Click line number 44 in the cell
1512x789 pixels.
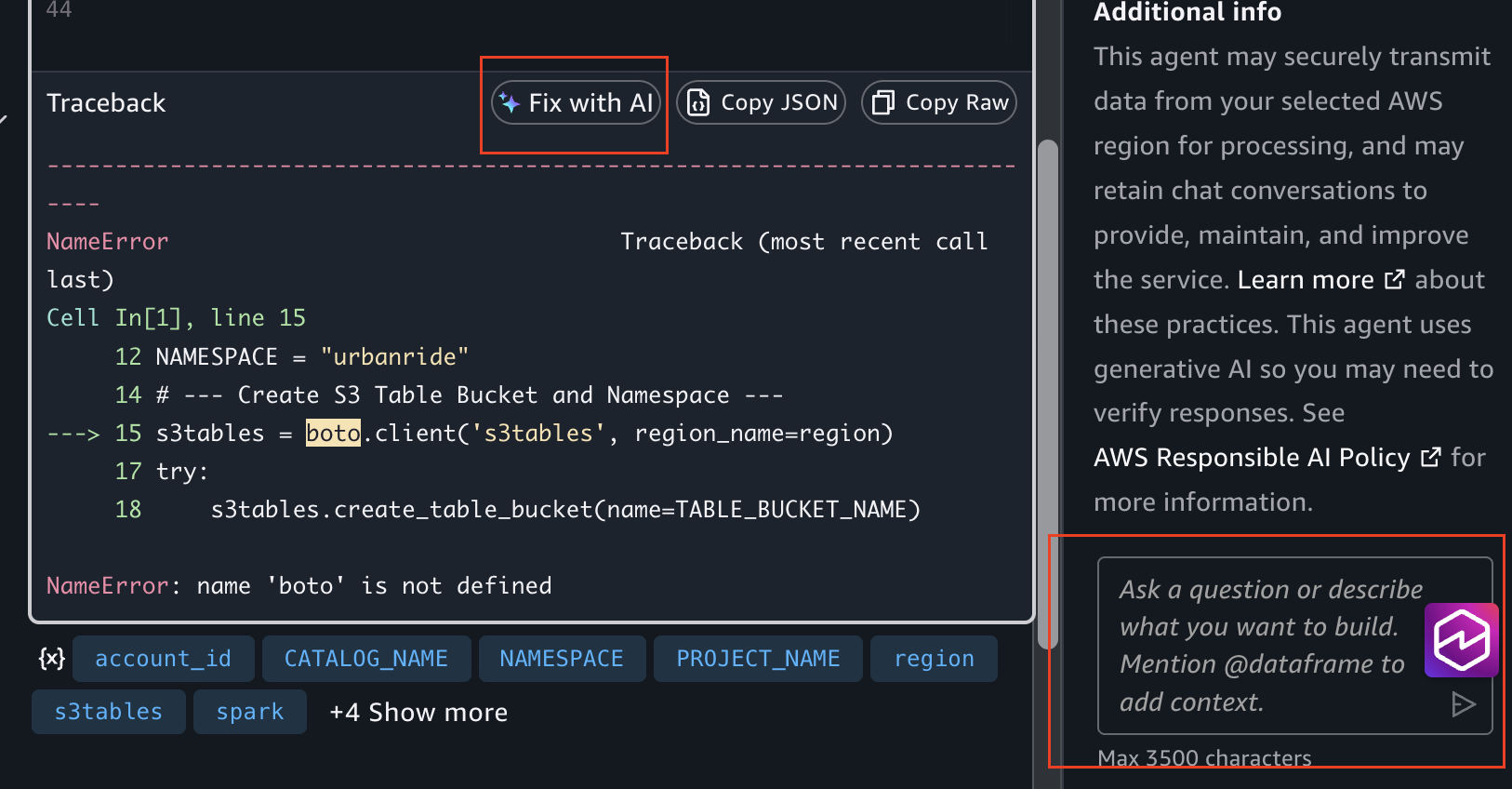(x=59, y=9)
